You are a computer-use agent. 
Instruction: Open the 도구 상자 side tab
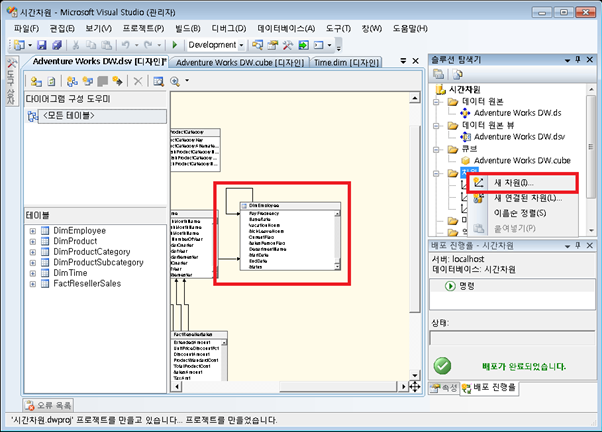coord(11,81)
